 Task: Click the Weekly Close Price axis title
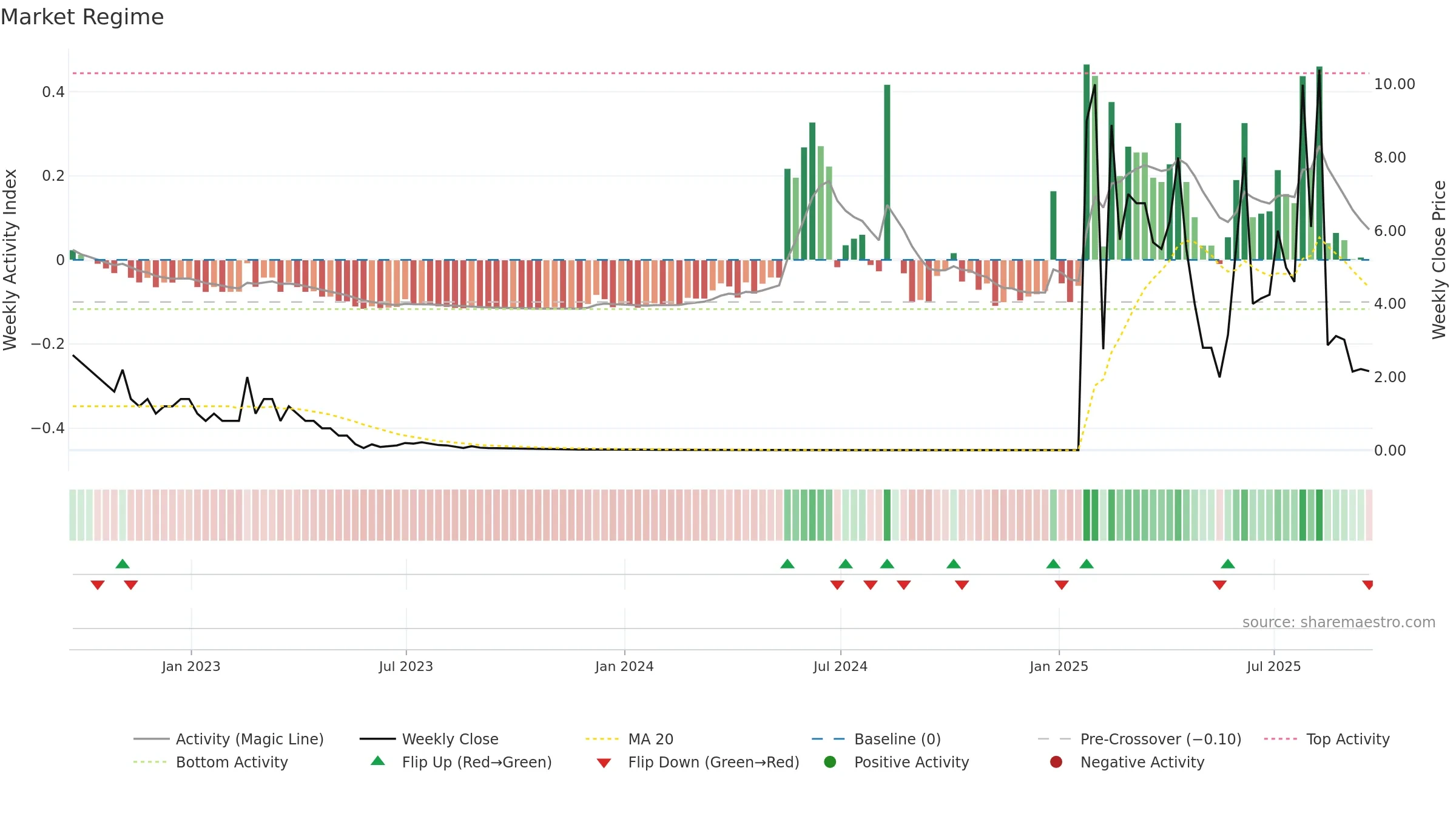[x=1439, y=260]
